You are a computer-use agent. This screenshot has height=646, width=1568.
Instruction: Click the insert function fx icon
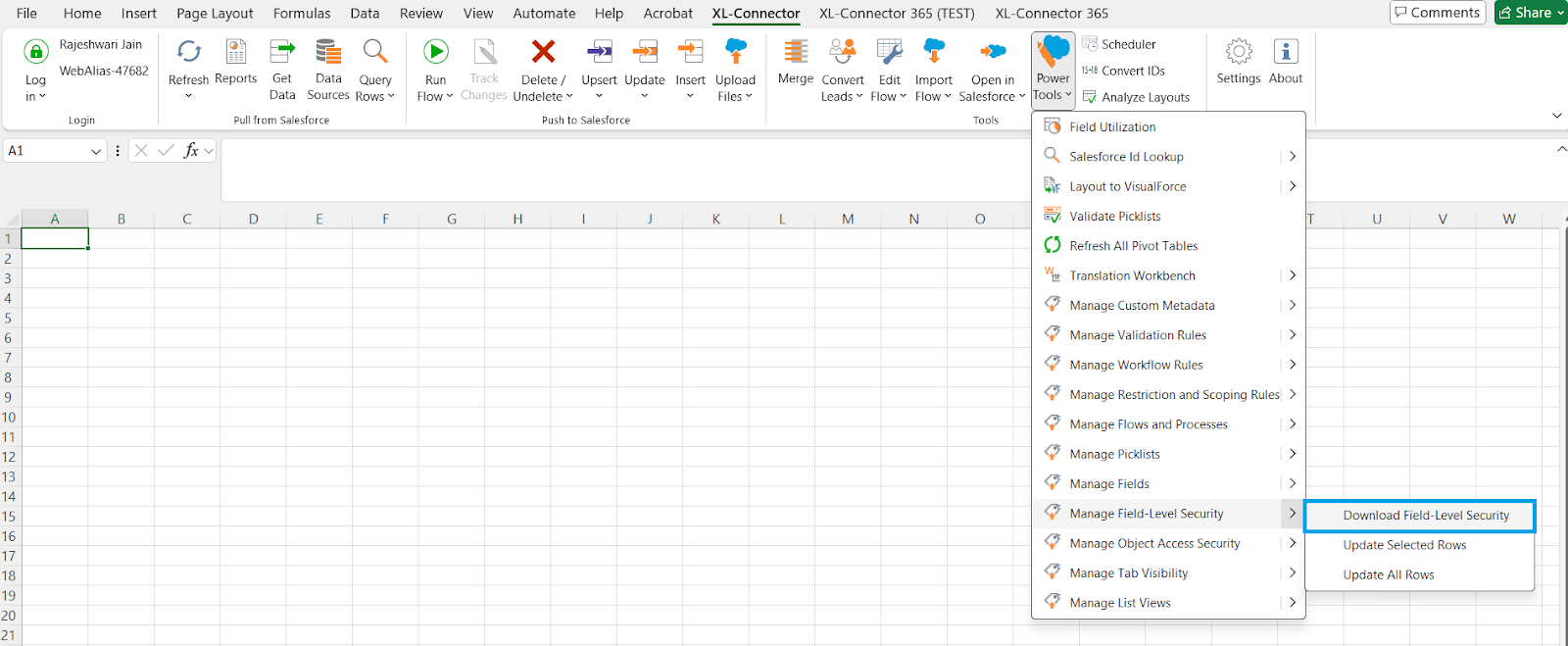point(191,151)
